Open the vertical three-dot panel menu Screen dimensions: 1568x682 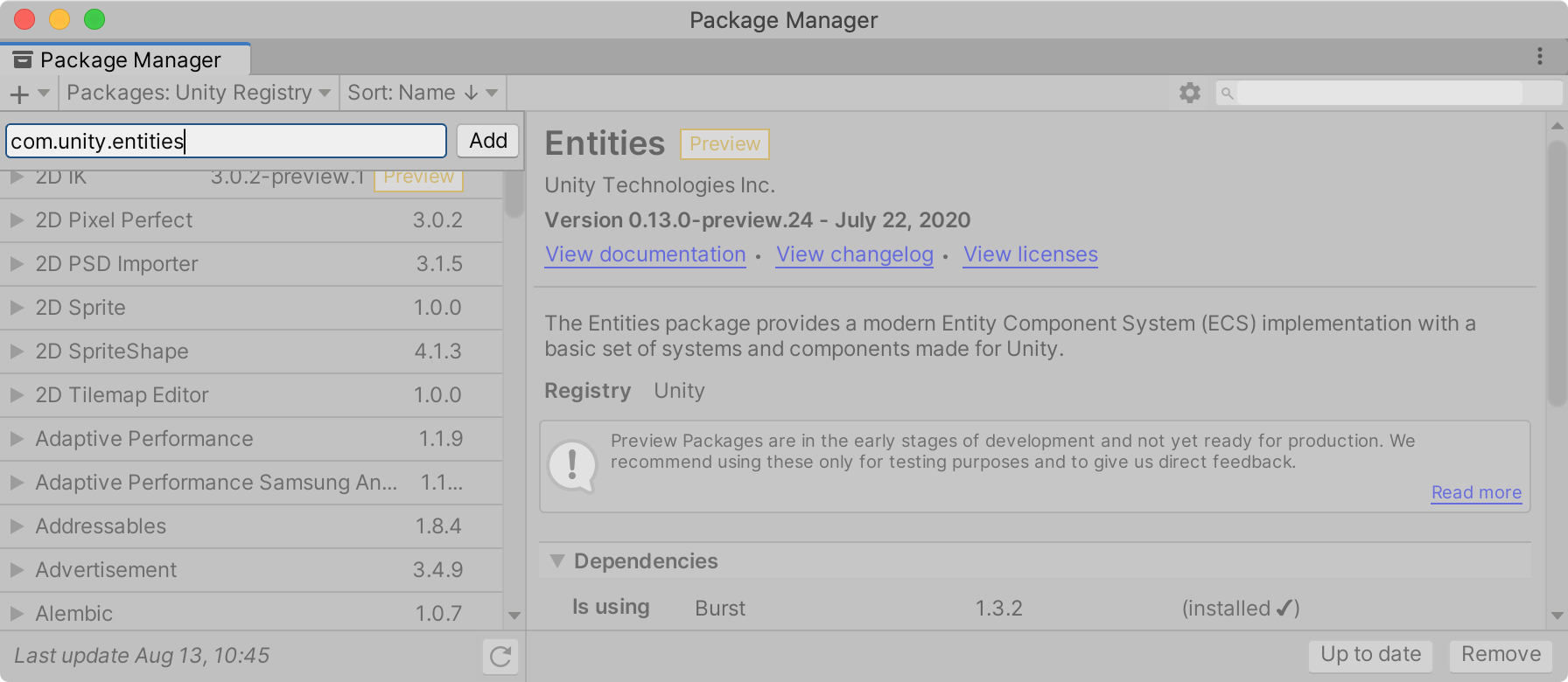(1540, 57)
